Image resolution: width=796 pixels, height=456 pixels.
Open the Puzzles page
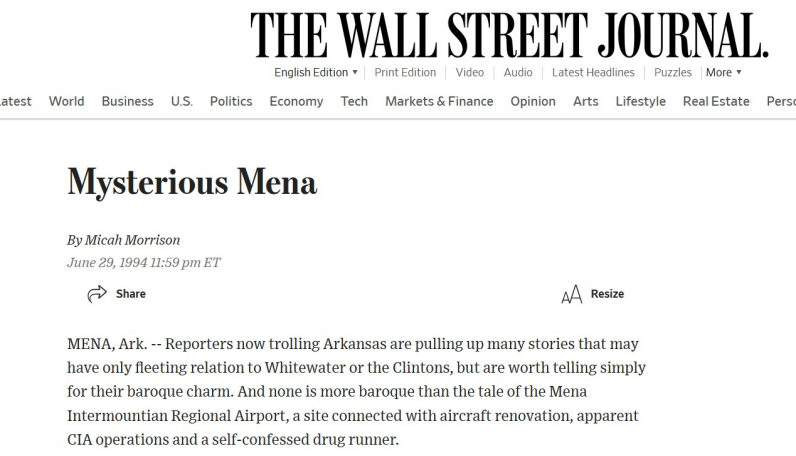pyautogui.click(x=673, y=73)
